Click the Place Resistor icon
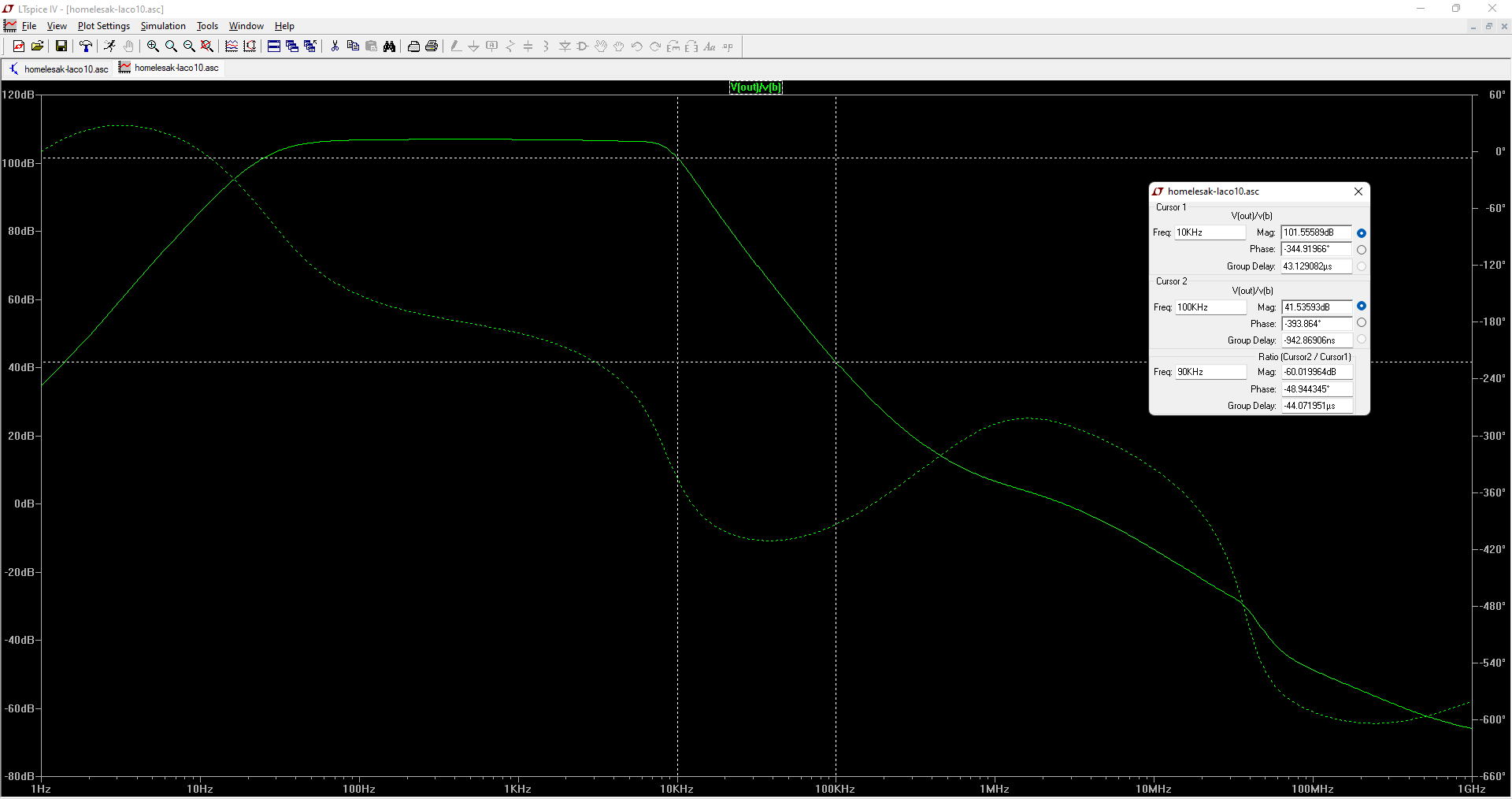Screen dimensions: 1512x799 pyautogui.click(x=510, y=46)
